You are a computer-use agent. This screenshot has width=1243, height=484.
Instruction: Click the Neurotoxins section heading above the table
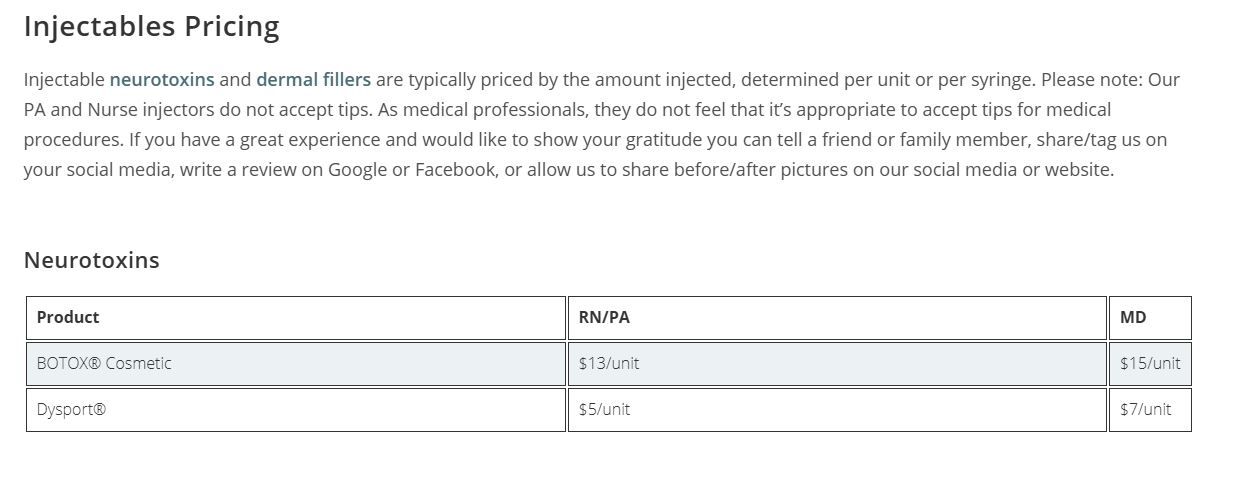pos(91,260)
